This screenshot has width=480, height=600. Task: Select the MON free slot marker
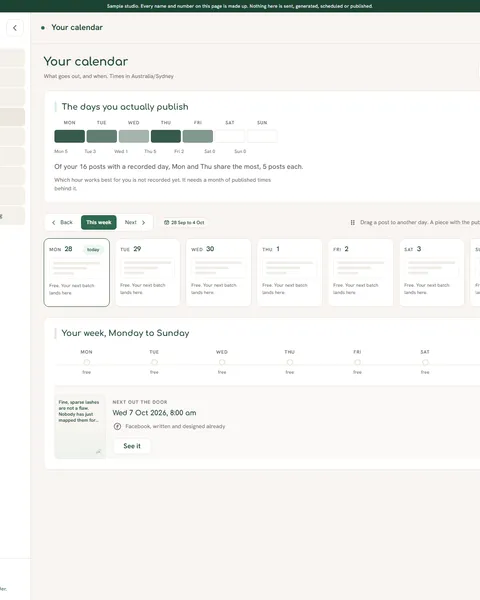pos(87,362)
